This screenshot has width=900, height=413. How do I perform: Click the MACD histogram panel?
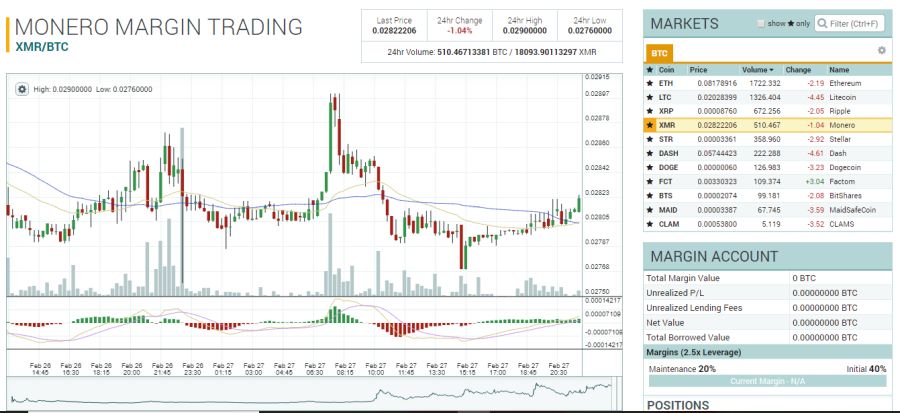pyautogui.click(x=294, y=323)
